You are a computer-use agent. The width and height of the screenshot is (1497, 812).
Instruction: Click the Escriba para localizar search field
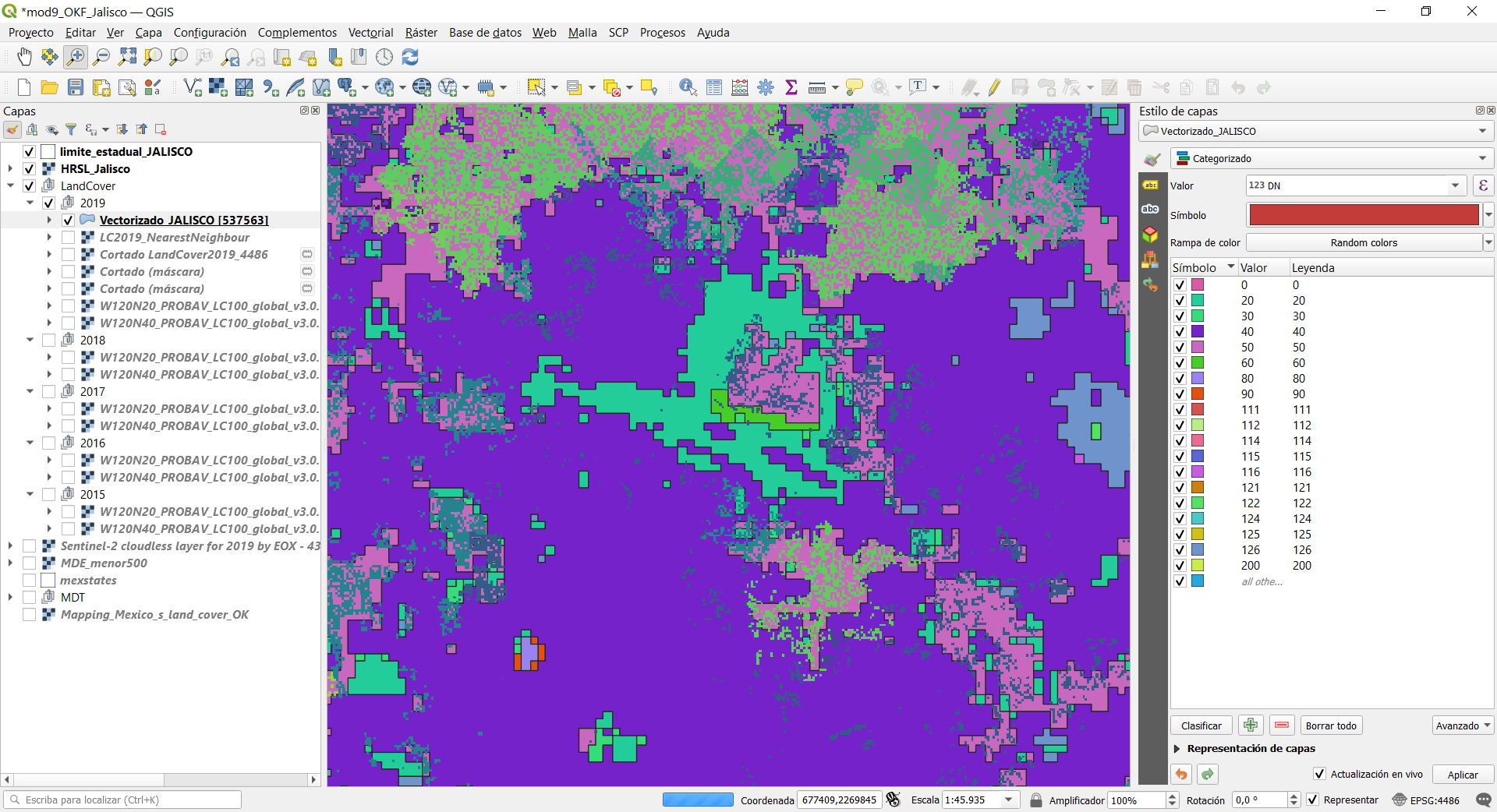coord(122,800)
